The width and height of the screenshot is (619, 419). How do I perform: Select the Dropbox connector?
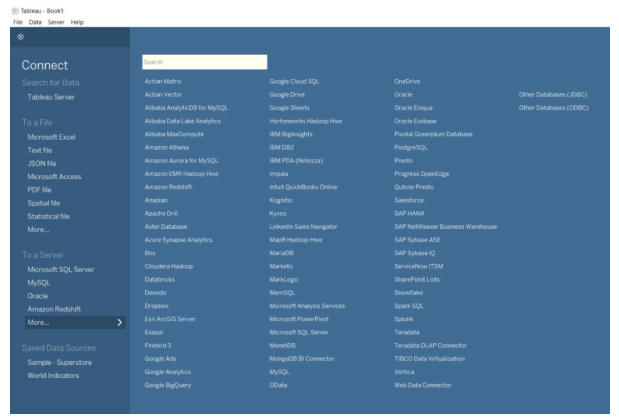(156, 306)
